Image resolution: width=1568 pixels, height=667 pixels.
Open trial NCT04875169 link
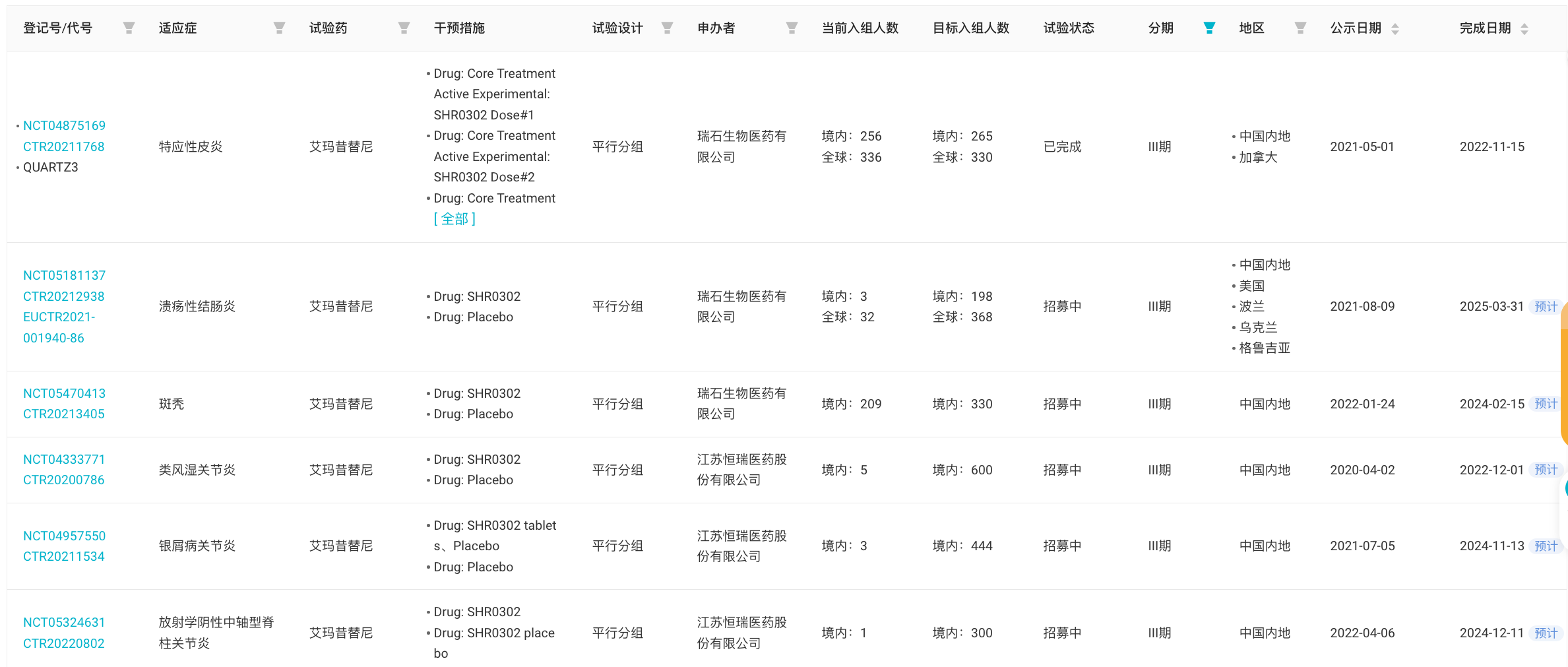[x=64, y=125]
